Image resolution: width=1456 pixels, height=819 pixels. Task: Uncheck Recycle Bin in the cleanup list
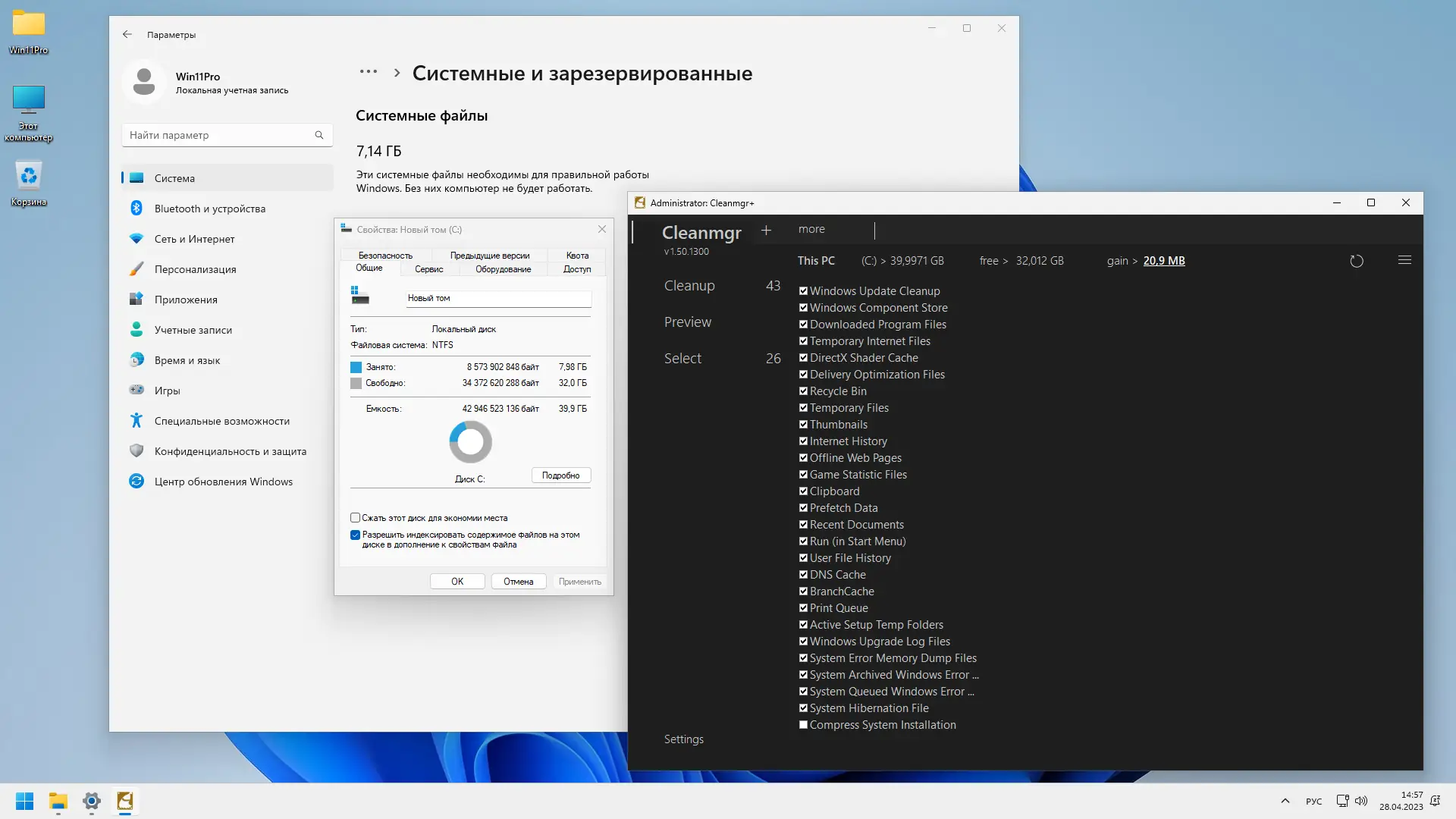coord(803,391)
